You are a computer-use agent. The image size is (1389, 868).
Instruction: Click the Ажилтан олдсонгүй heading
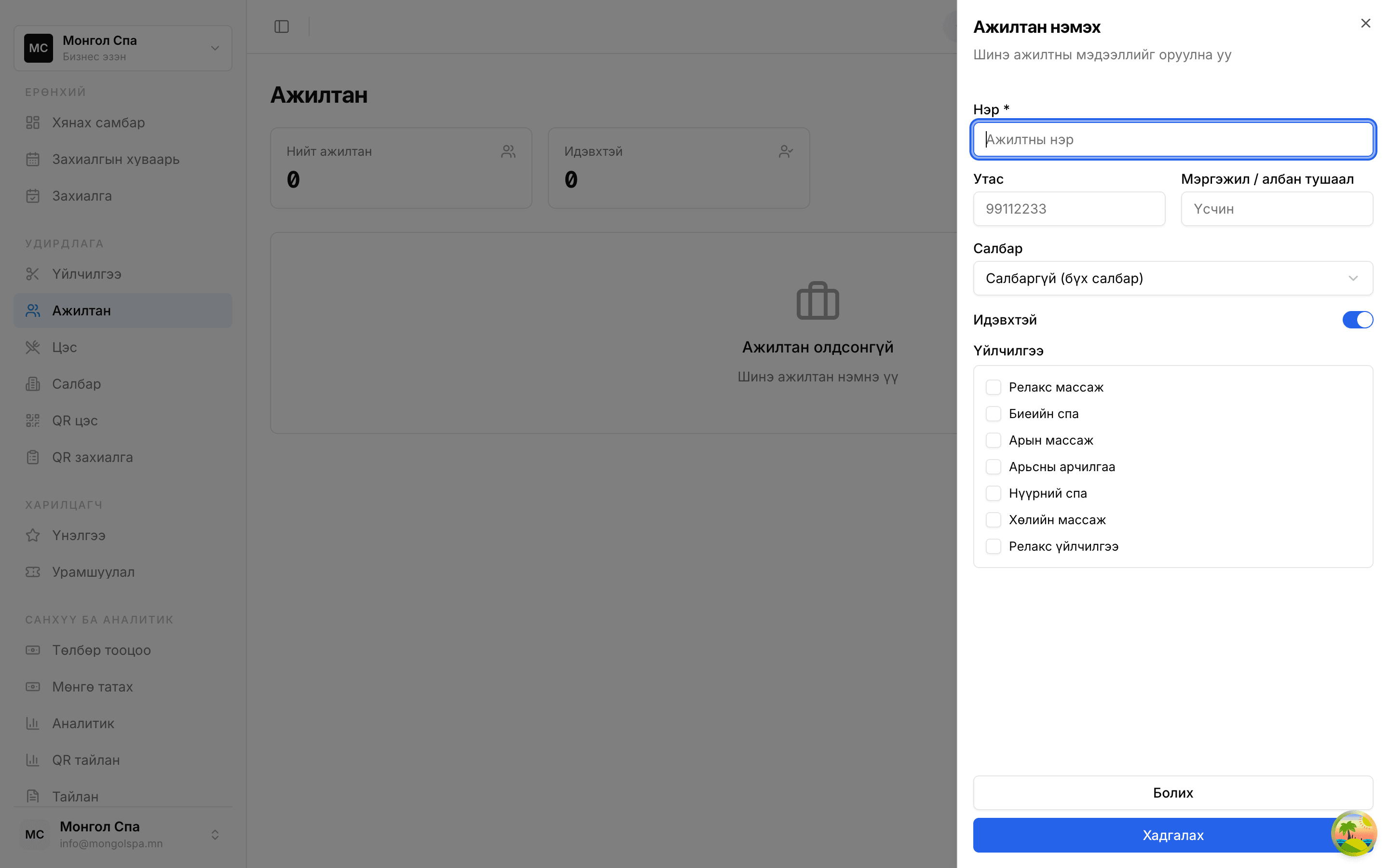point(817,347)
